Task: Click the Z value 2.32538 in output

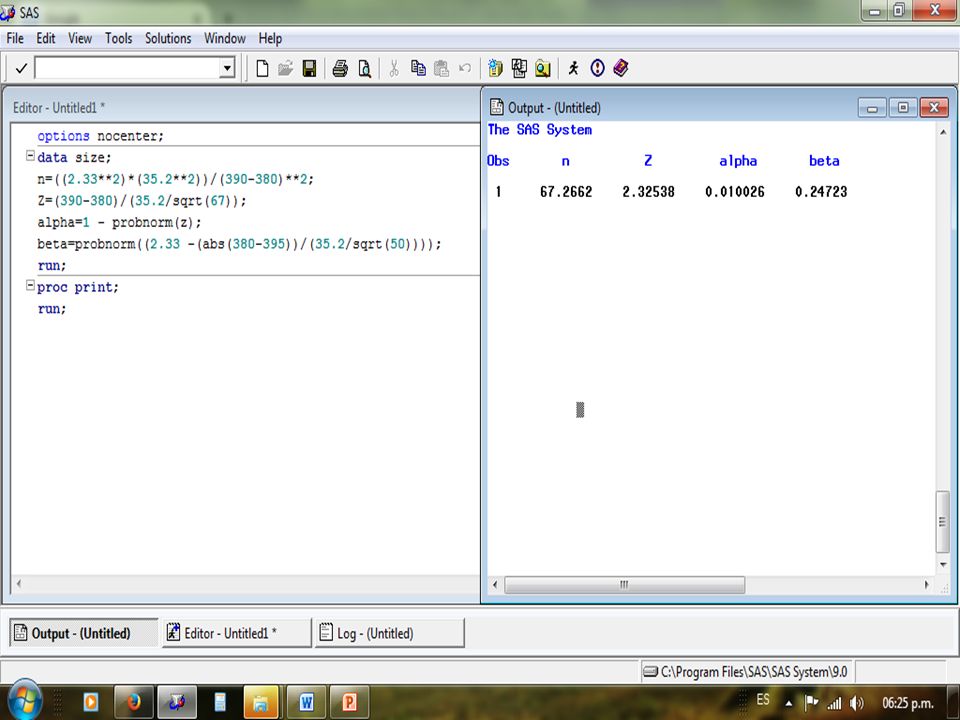Action: pyautogui.click(x=648, y=192)
